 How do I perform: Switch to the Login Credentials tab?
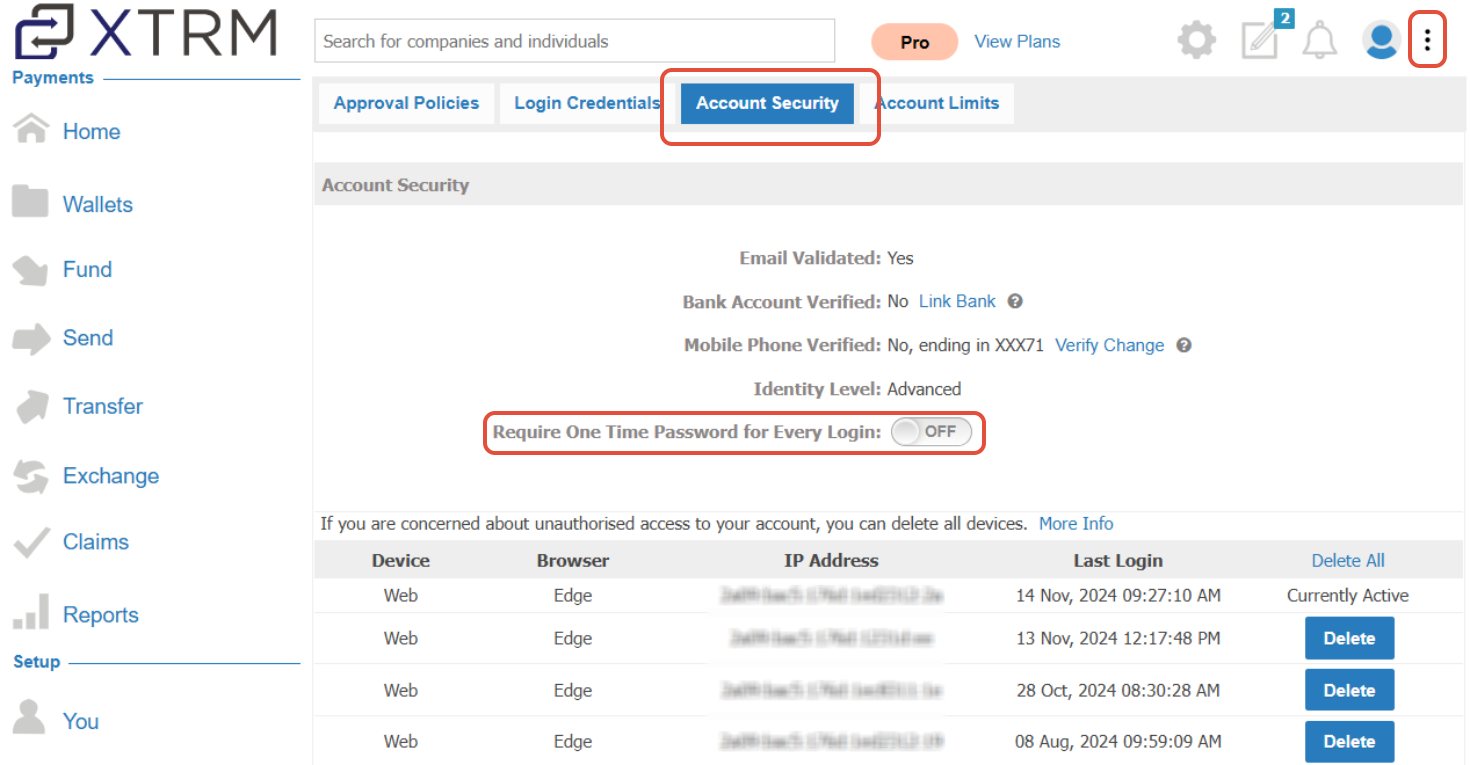[x=587, y=103]
